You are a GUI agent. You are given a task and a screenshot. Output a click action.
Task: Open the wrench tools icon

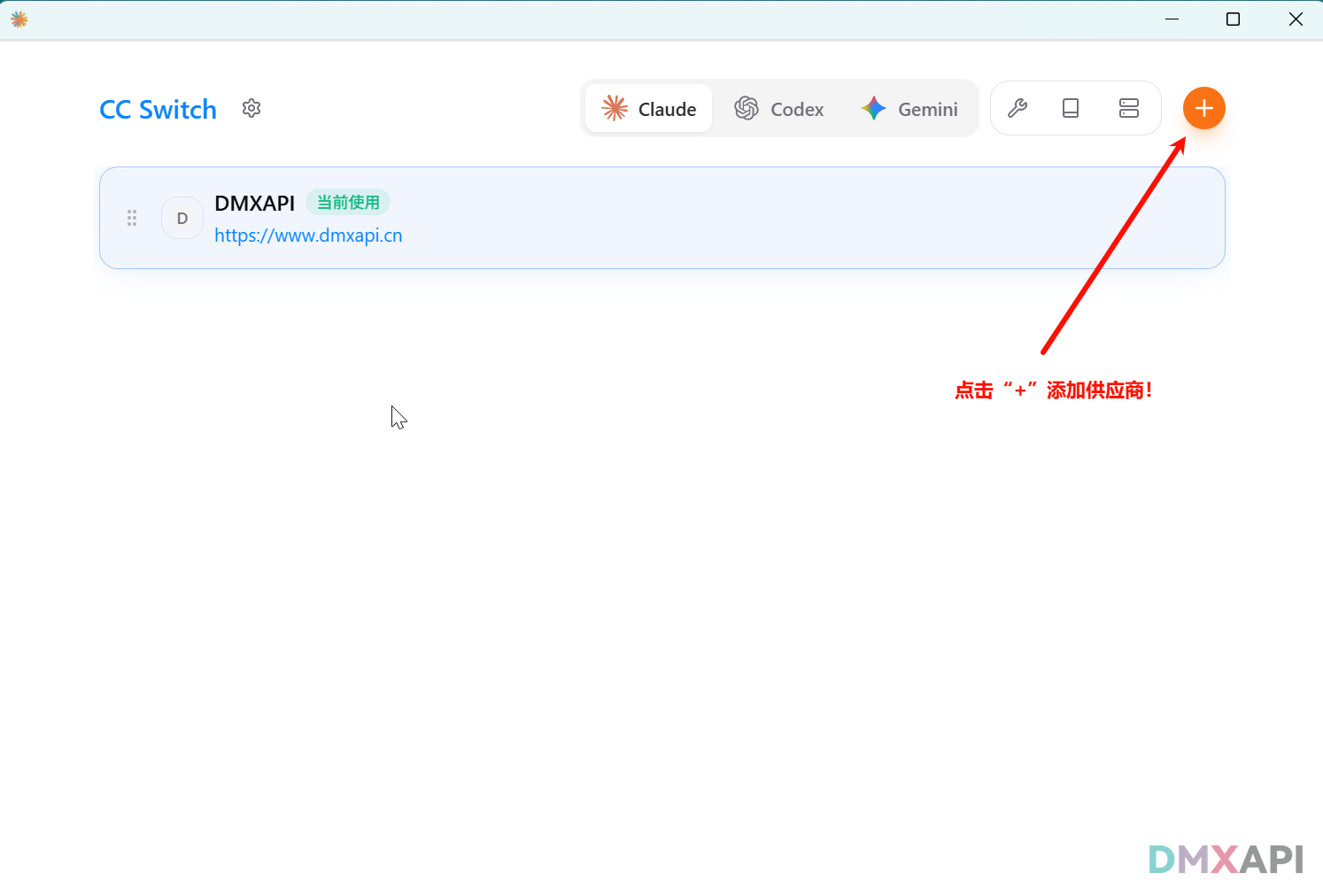tap(1017, 108)
